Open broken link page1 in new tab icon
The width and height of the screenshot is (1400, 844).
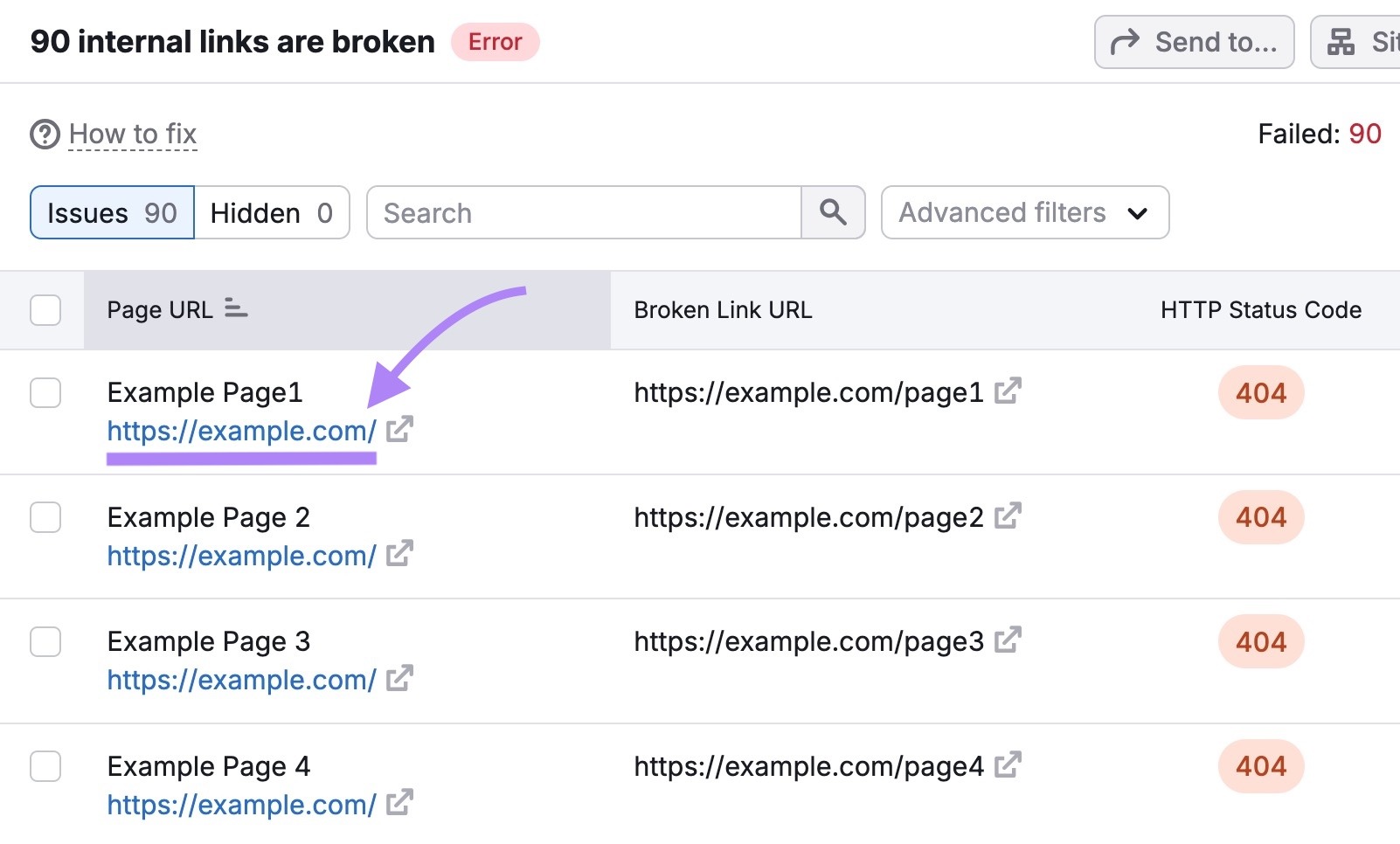(1009, 391)
